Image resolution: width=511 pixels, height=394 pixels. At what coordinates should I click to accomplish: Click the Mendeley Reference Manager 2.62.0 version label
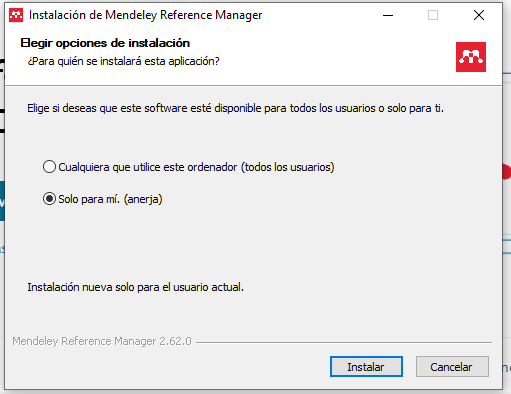102,341
